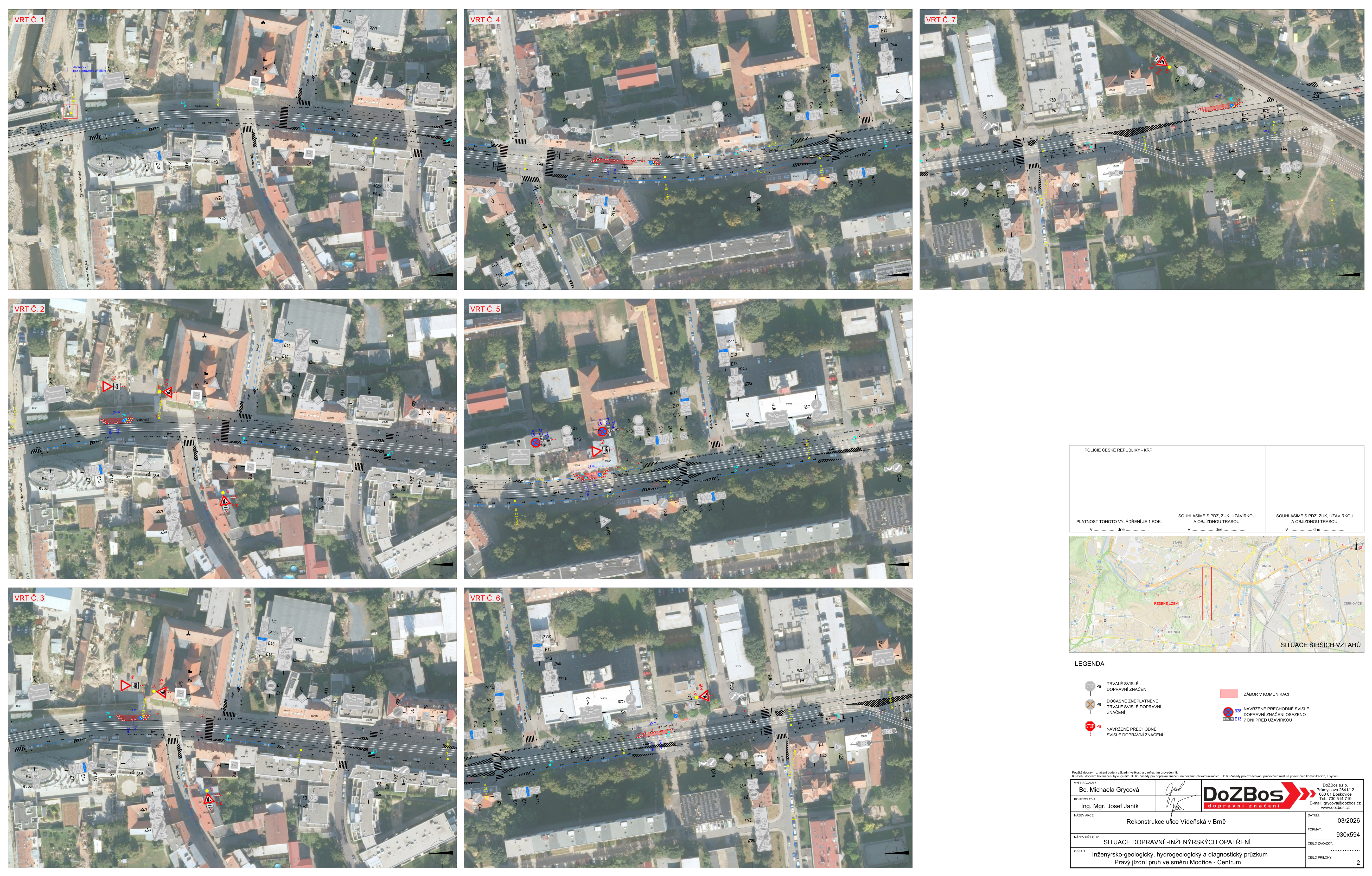This screenshot has height=876, width=1372.
Task: Click the 'NÁZEV AKCE:' field label
Action: pos(1084,816)
